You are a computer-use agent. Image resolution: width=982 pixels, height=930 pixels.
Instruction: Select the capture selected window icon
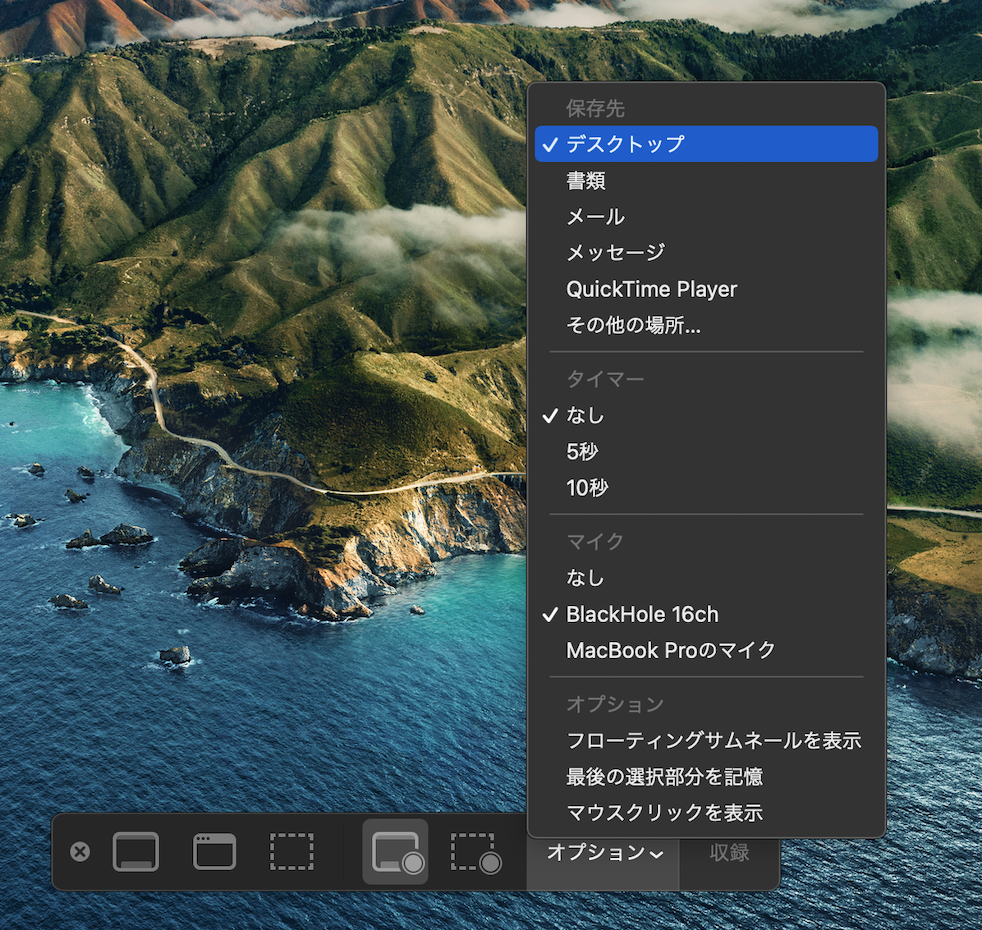214,852
